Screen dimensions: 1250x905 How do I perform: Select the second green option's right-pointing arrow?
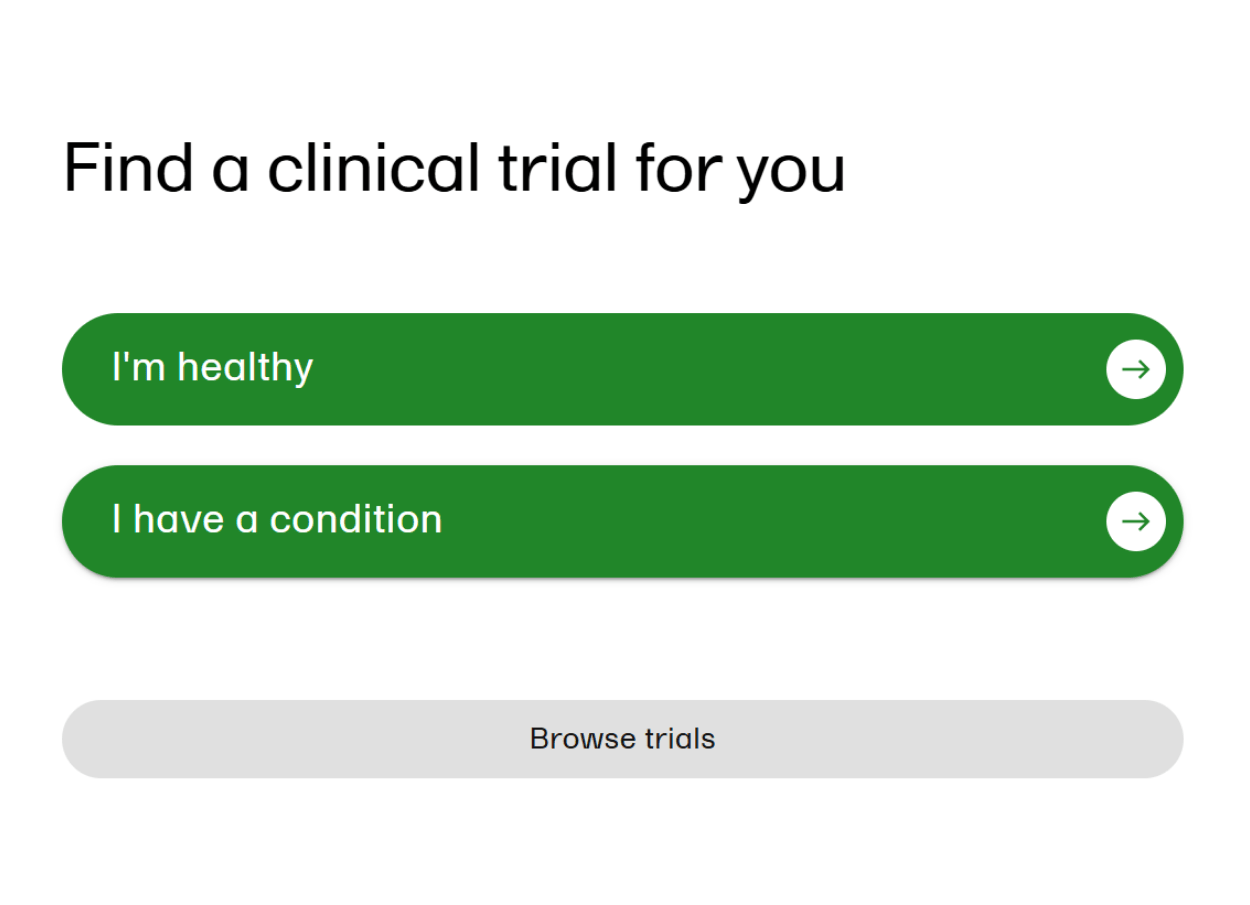tap(1135, 521)
